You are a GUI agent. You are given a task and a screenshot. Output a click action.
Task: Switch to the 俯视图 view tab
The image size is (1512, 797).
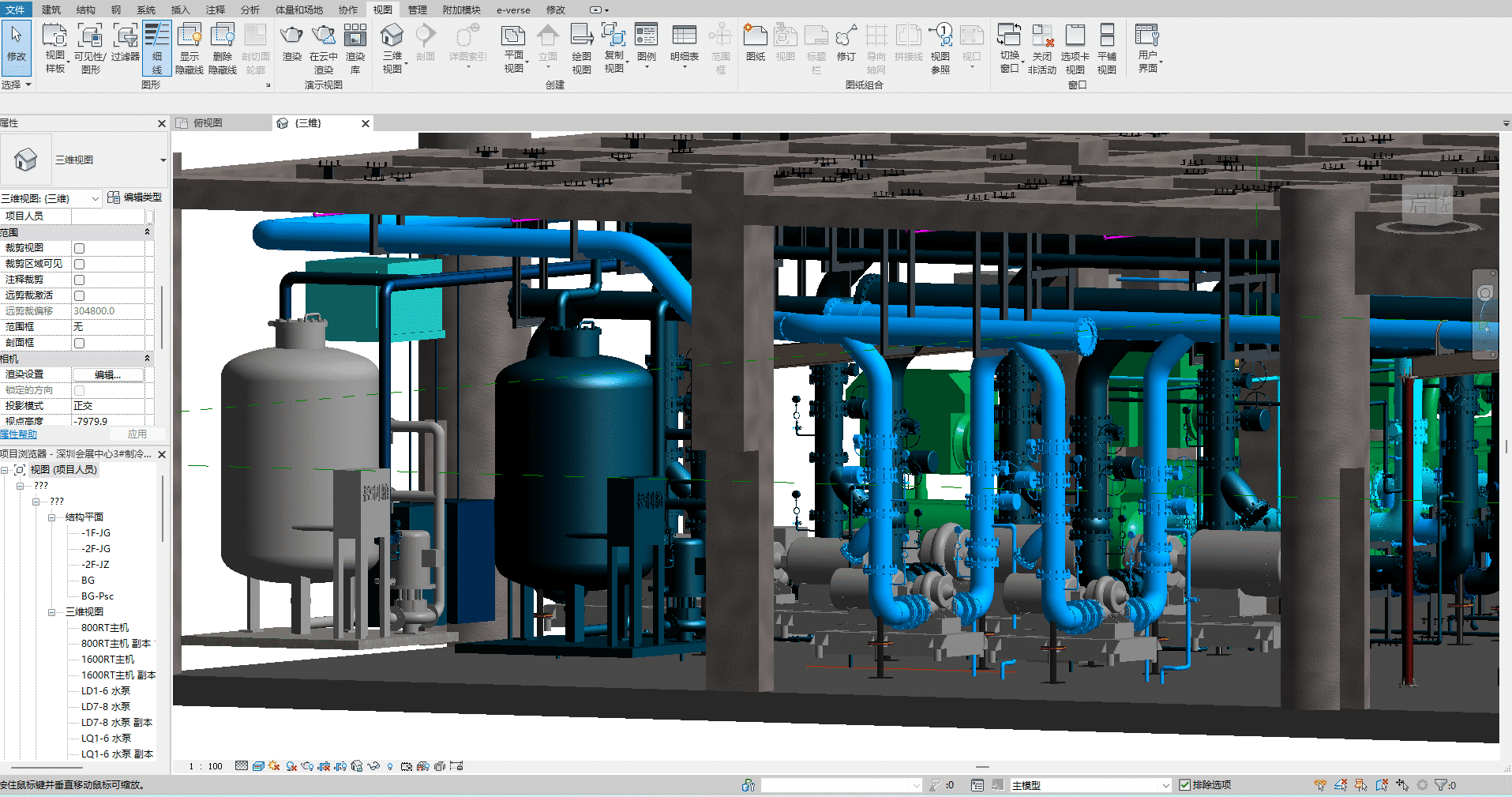tap(208, 123)
